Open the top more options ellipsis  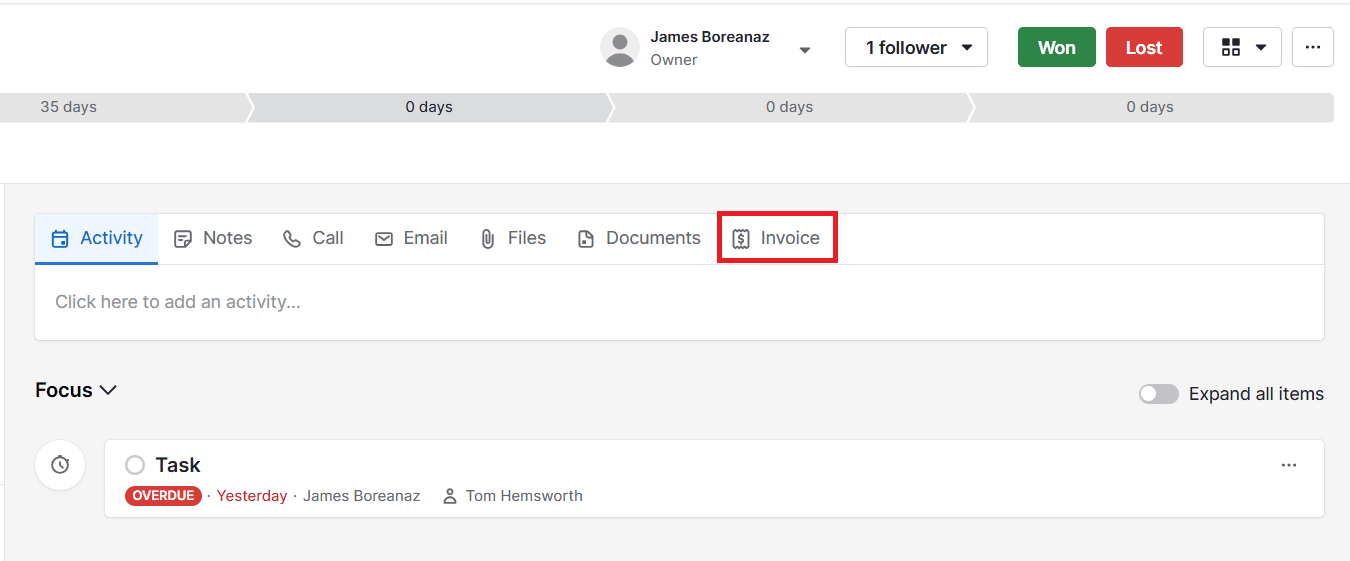click(x=1313, y=47)
